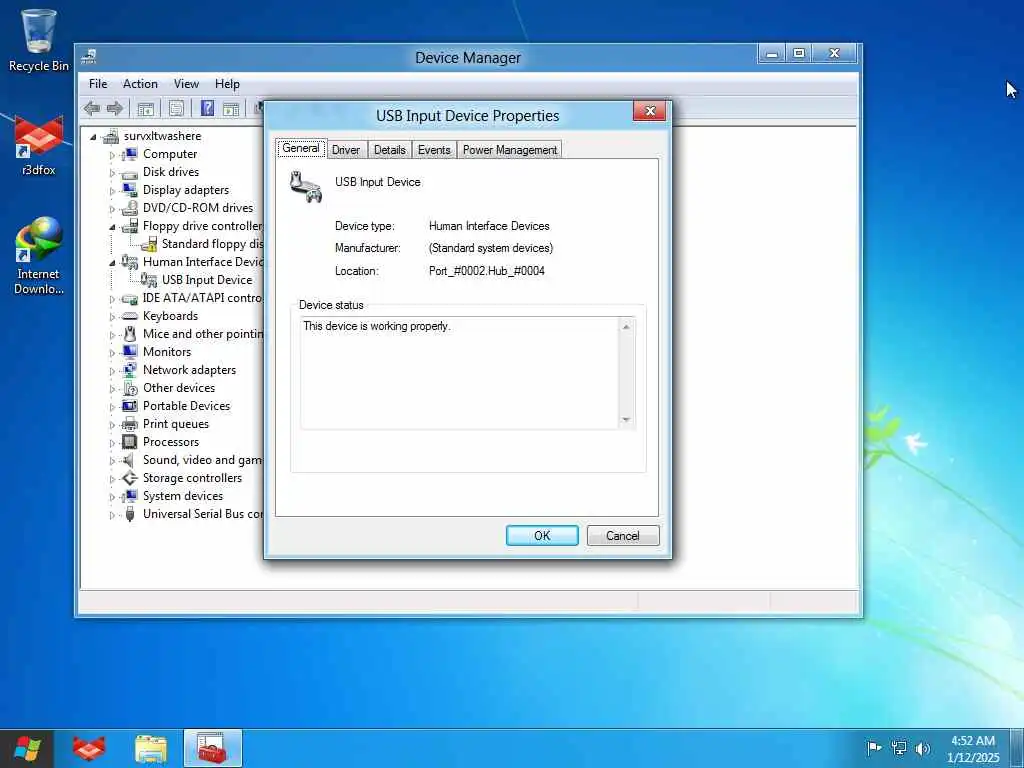Viewport: 1024px width, 768px height.
Task: Select the Storage controllers icon
Action: pyautogui.click(x=130, y=478)
